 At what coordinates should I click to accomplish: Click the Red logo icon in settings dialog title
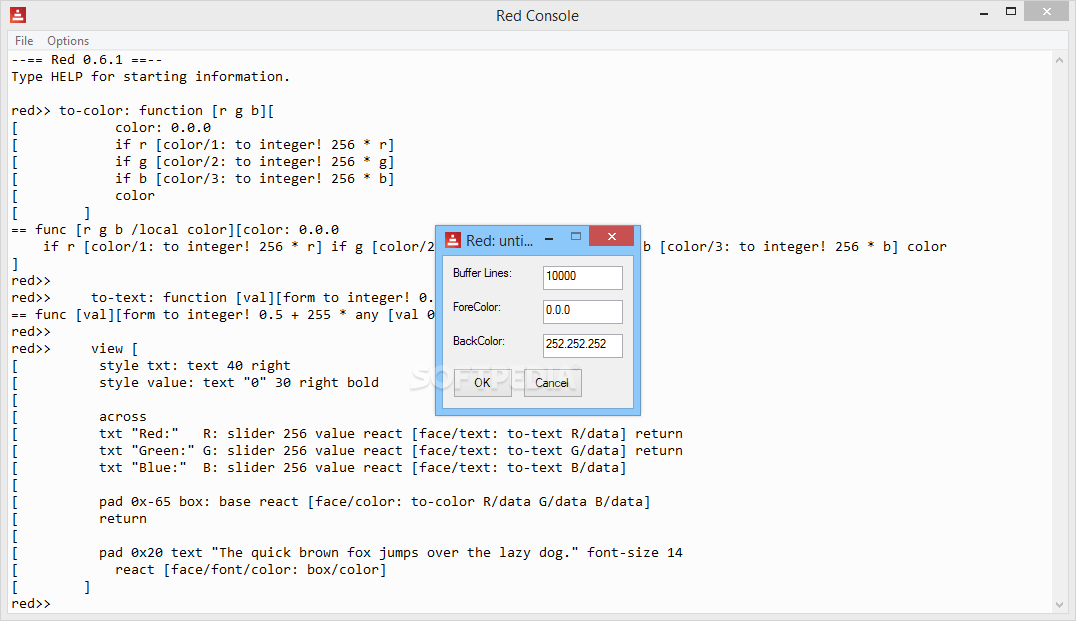coord(453,240)
